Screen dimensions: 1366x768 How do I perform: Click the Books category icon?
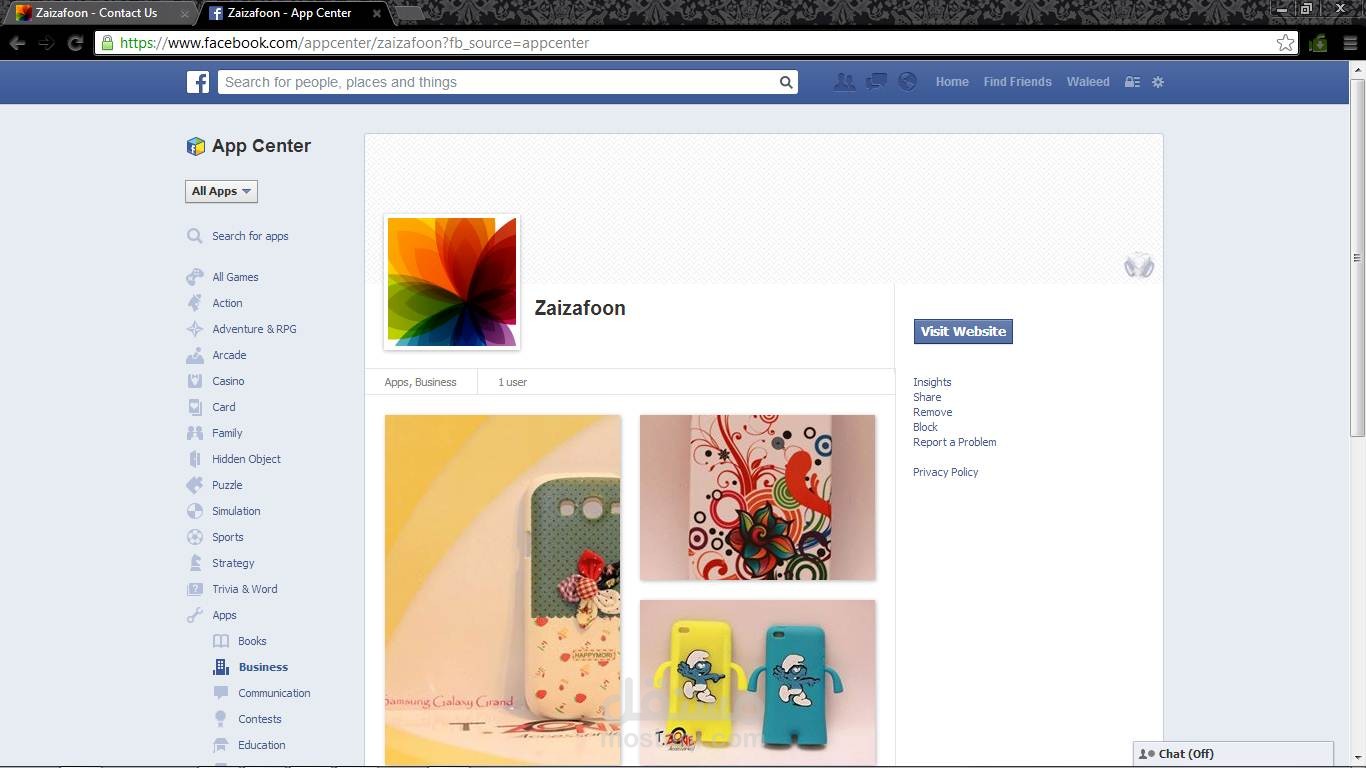pyautogui.click(x=221, y=641)
